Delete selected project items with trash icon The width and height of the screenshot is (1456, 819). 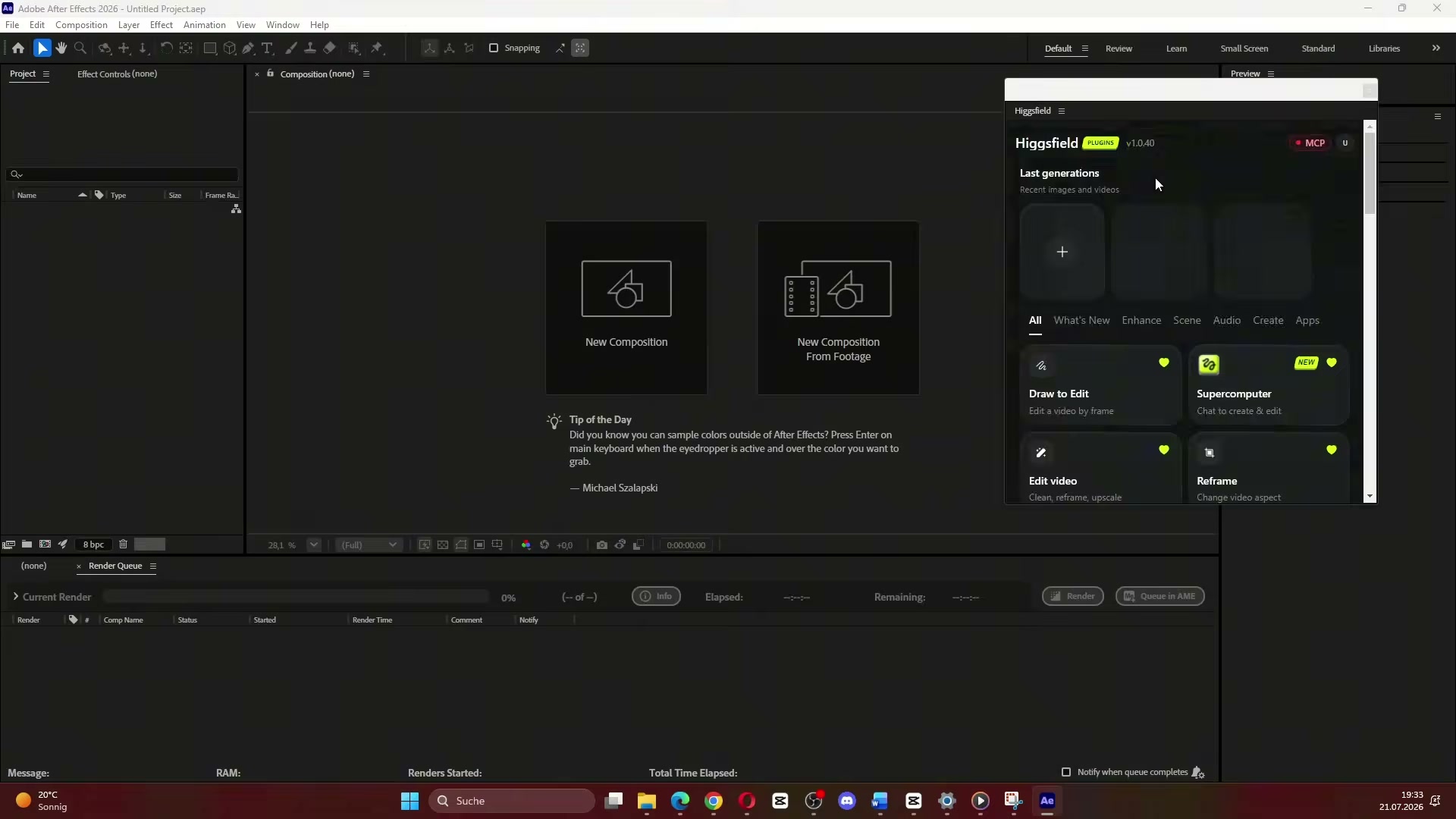(x=123, y=544)
